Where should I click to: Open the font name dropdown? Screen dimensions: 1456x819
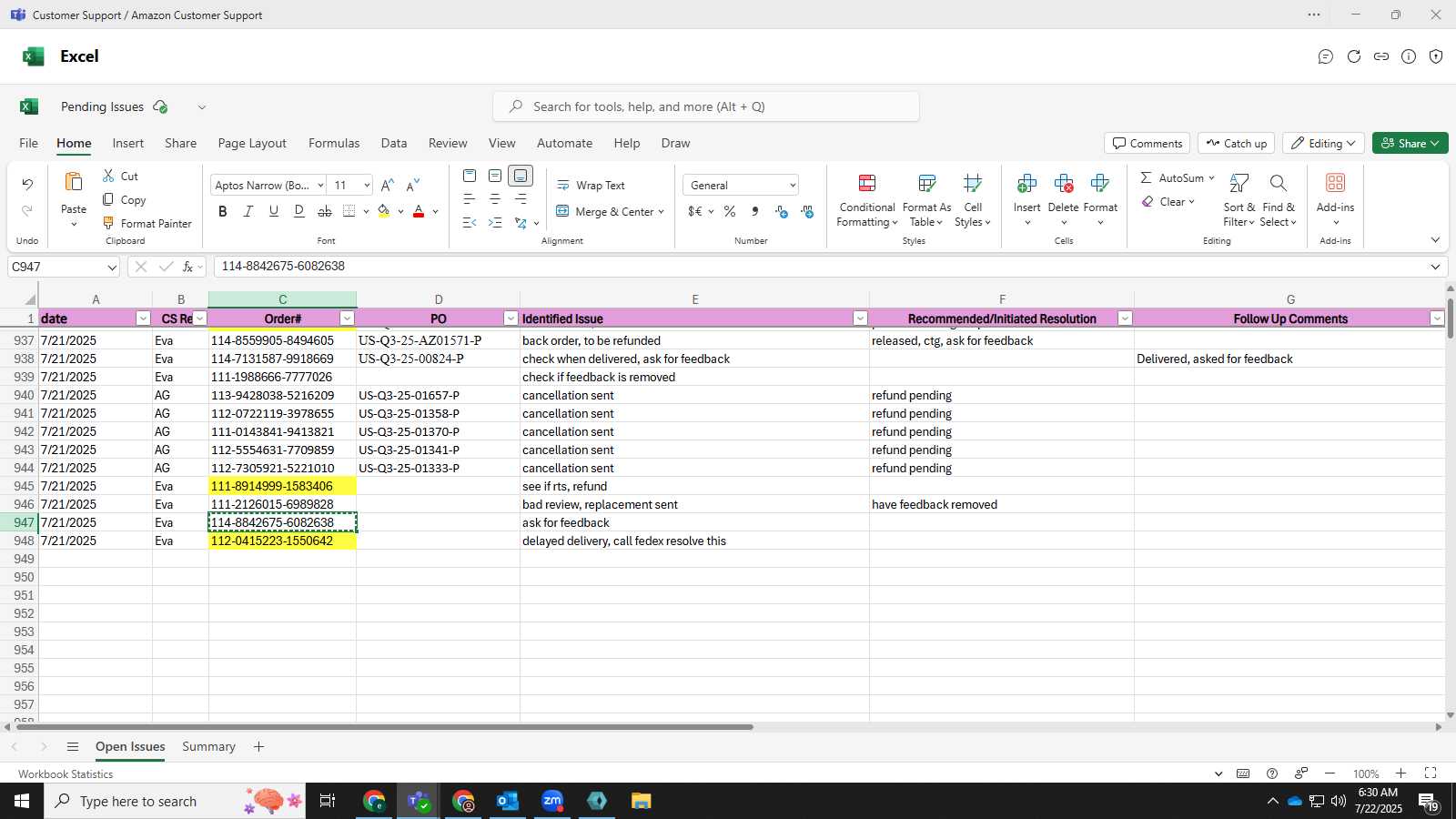[x=320, y=186]
